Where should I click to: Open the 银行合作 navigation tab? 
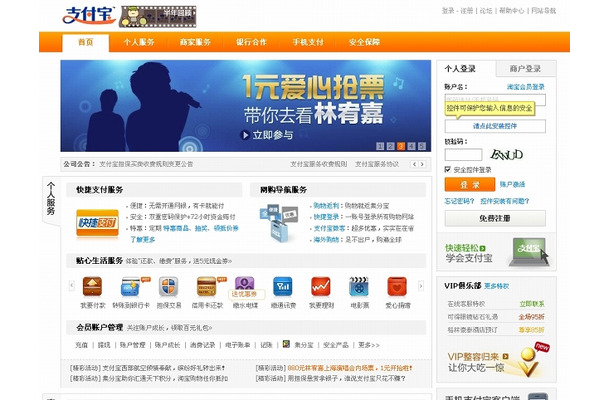coord(251,42)
